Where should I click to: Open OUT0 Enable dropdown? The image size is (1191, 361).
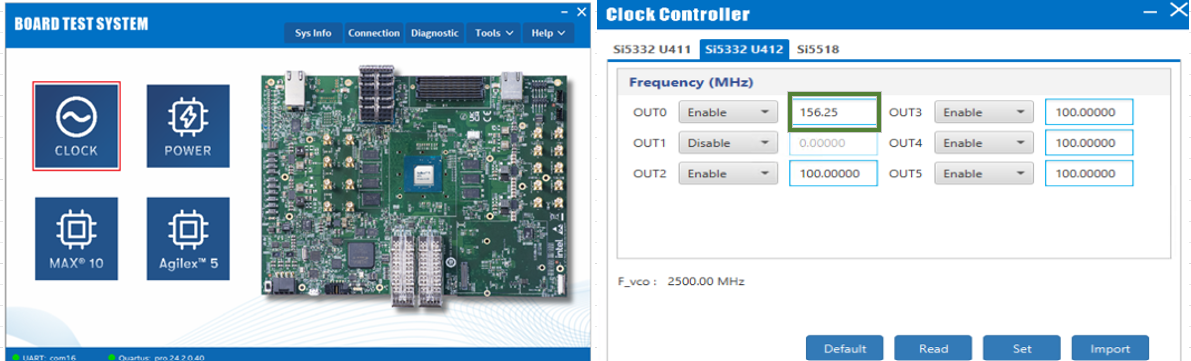728,112
